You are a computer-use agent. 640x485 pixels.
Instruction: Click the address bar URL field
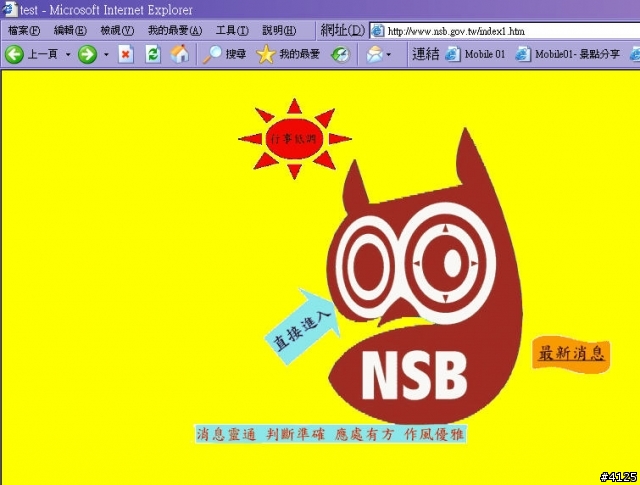(505, 31)
